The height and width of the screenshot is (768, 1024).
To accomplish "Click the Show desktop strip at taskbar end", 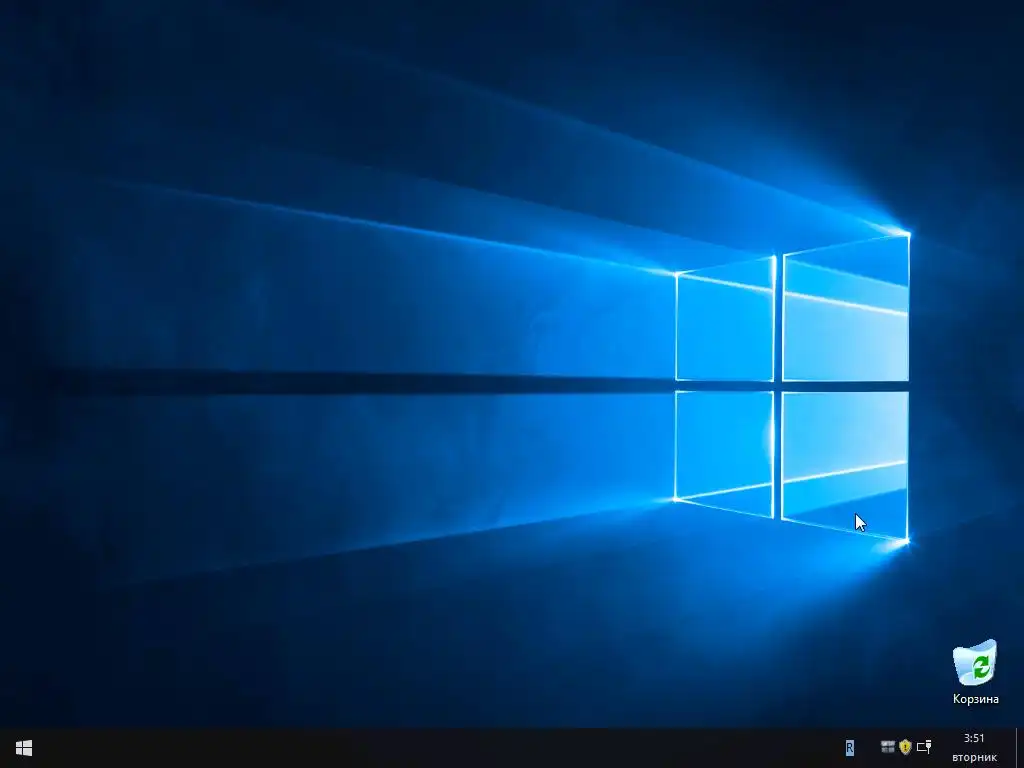I will click(1019, 748).
